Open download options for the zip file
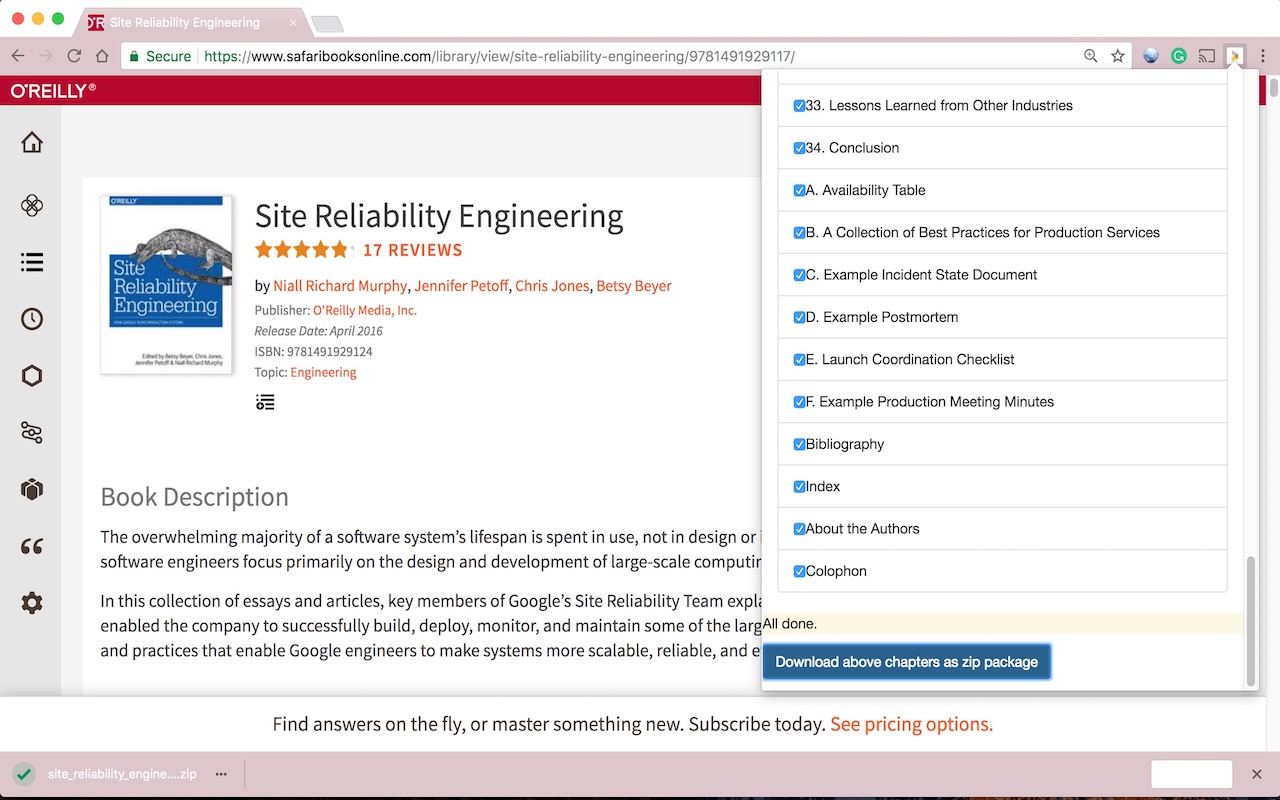This screenshot has height=800, width=1280. [x=221, y=774]
